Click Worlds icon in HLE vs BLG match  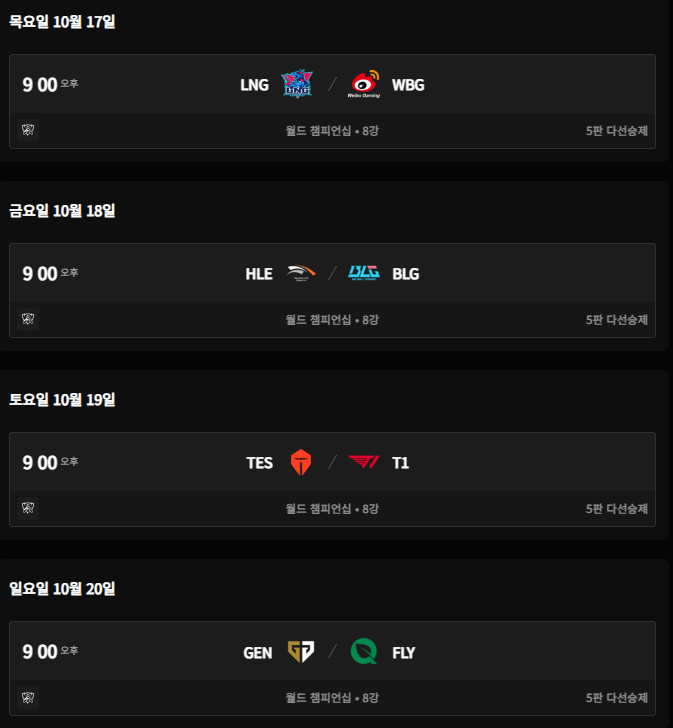click(28, 319)
